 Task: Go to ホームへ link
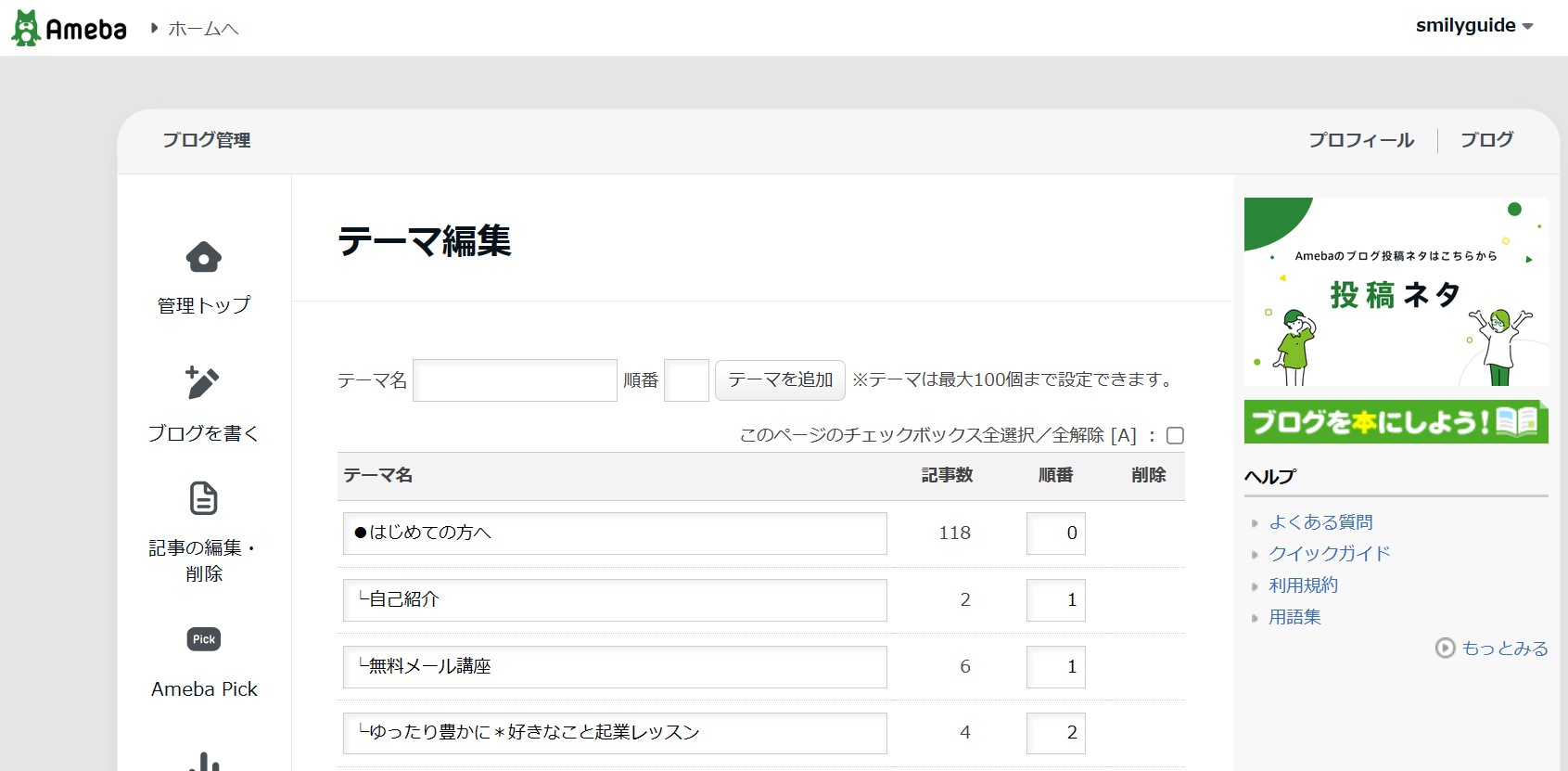(203, 29)
